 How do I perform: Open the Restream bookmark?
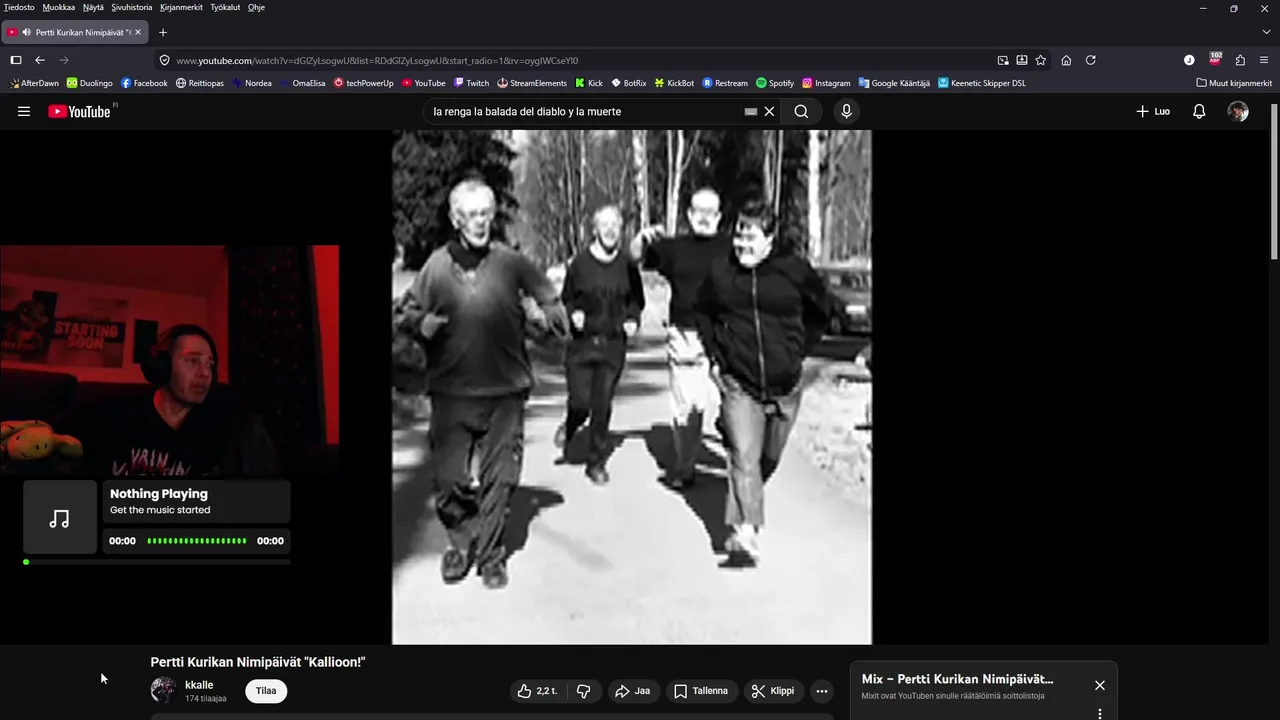725,83
